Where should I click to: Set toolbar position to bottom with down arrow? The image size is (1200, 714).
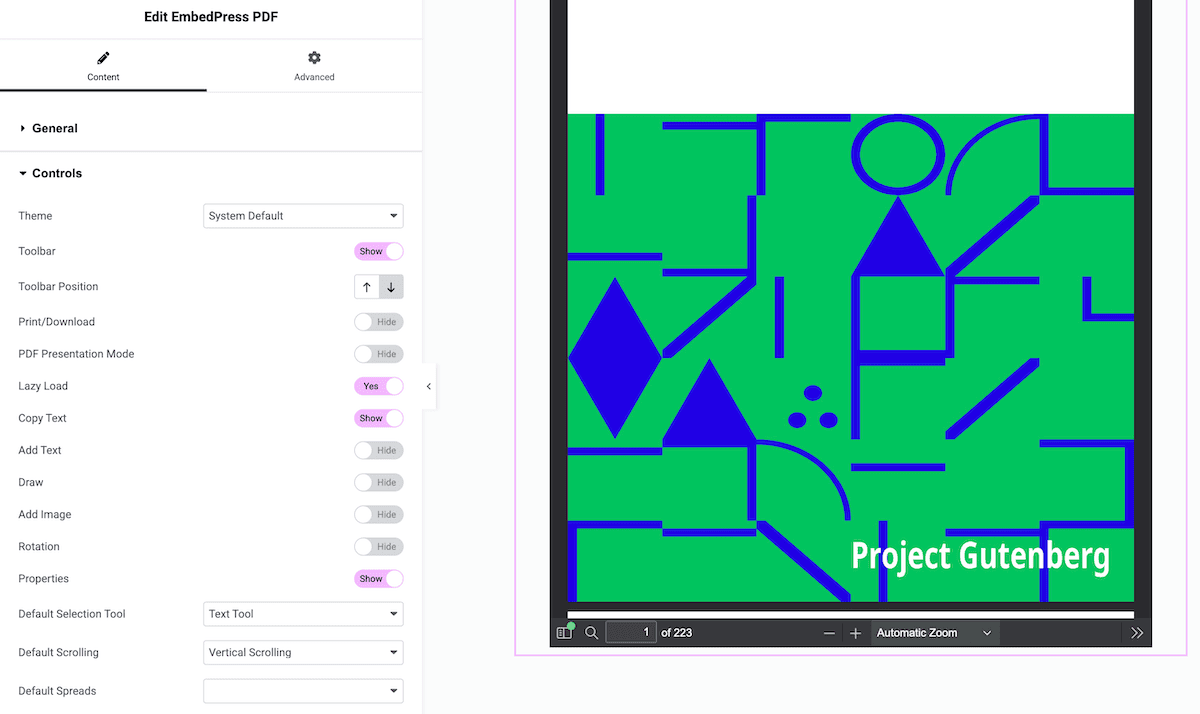pyautogui.click(x=391, y=287)
